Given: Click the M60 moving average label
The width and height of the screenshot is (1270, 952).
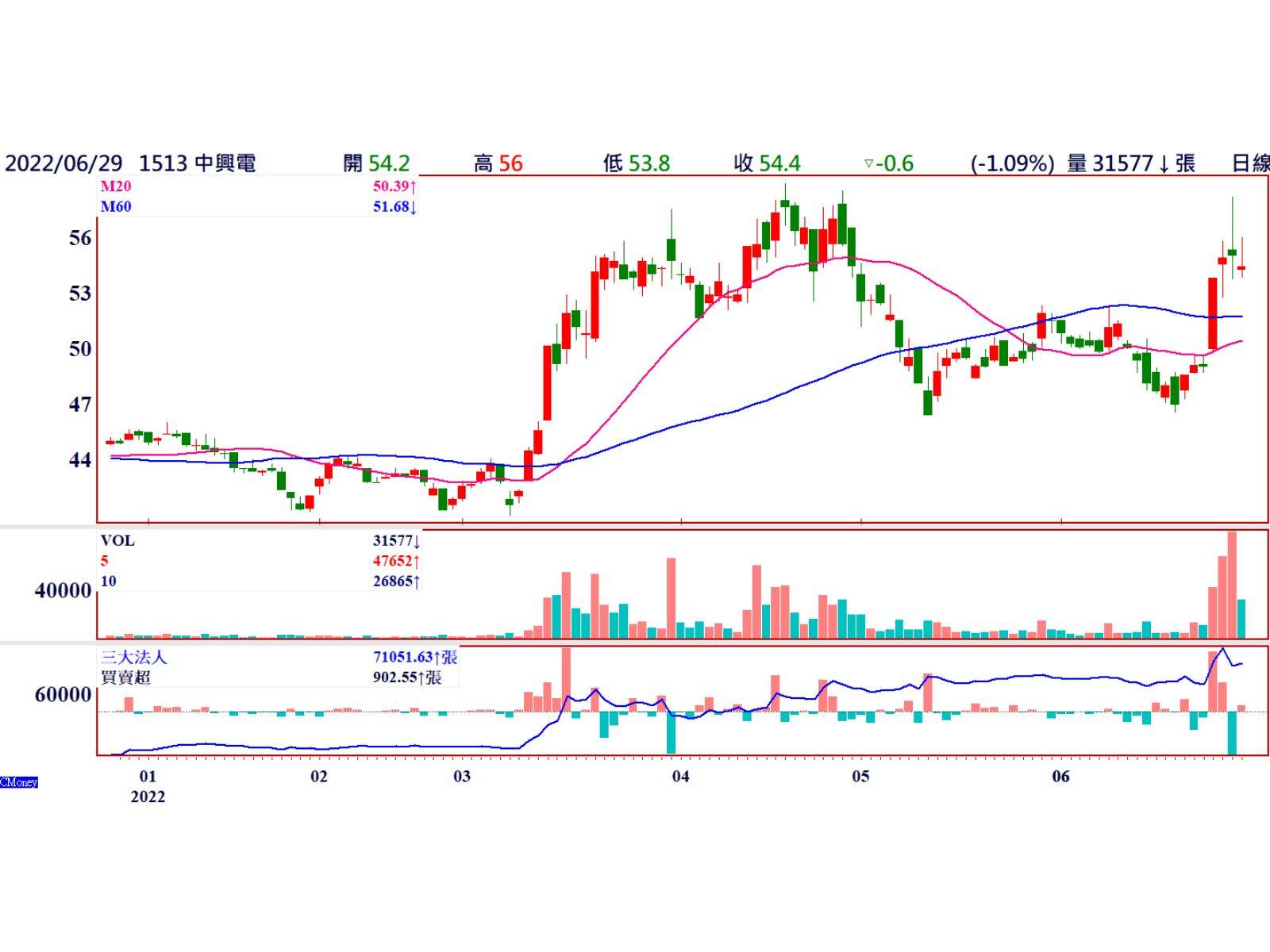Looking at the screenshot, I should pyautogui.click(x=116, y=207).
